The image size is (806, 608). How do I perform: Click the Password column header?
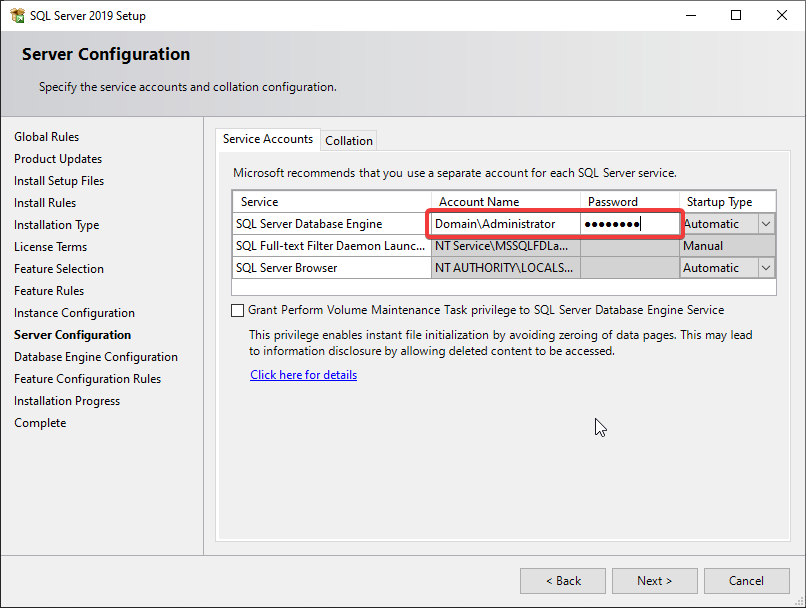tap(630, 201)
